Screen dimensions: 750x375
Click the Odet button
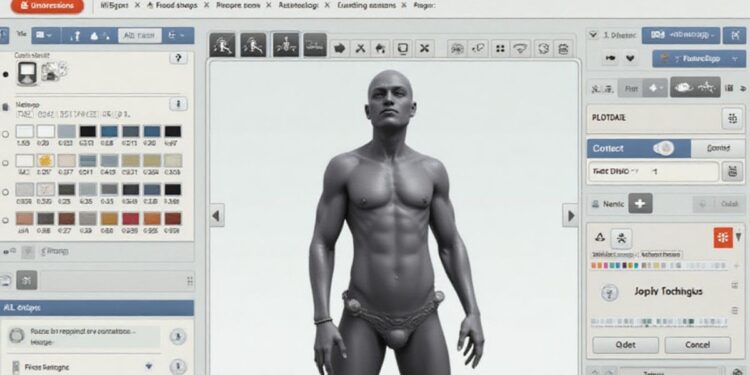625,345
